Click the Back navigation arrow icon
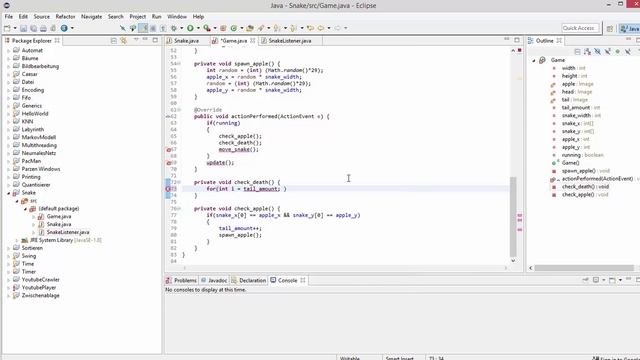 pos(321,28)
